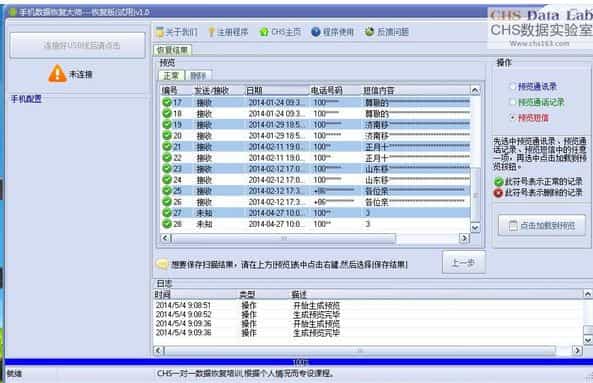Open 关于我们 (About us) toolbar icon
Screen dimensions: 593x383
pyautogui.click(x=160, y=32)
